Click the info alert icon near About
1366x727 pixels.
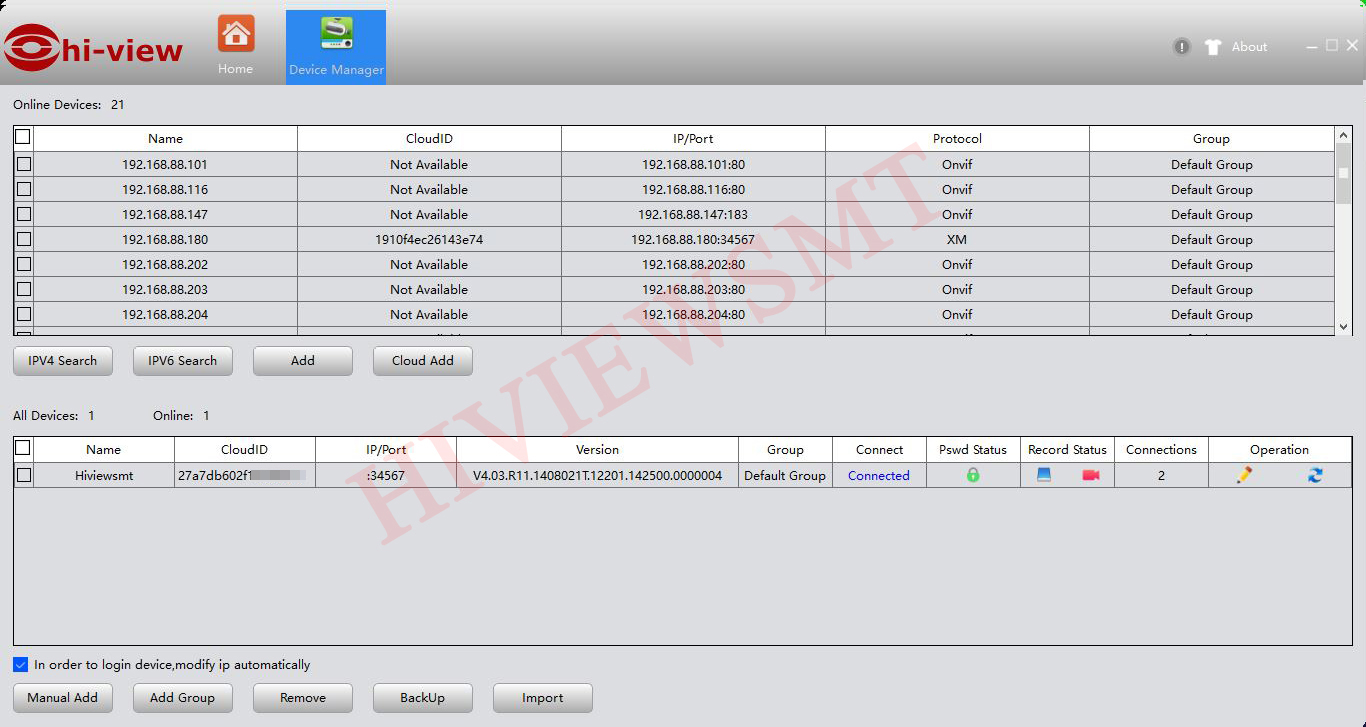1182,47
